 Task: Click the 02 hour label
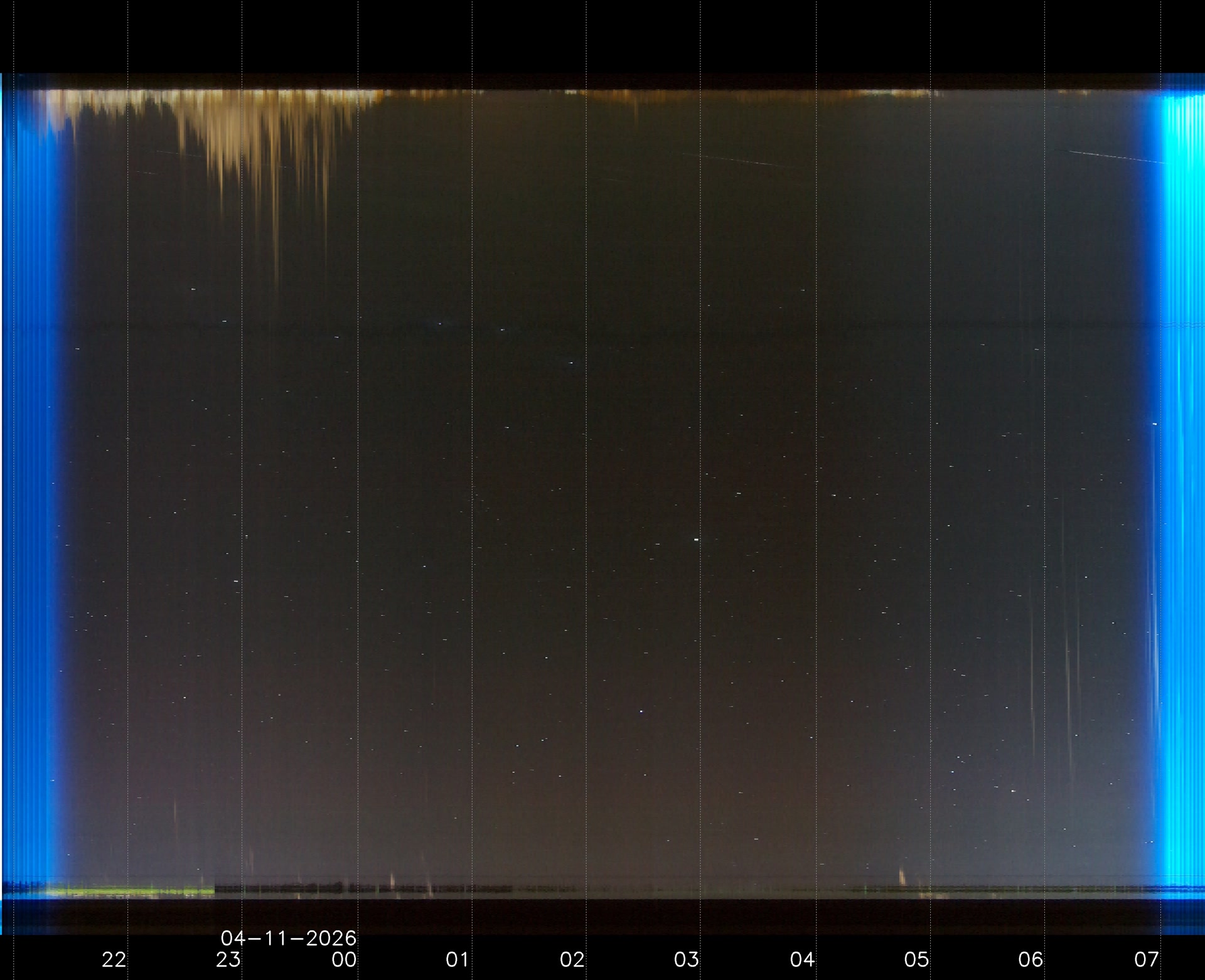[x=572, y=959]
